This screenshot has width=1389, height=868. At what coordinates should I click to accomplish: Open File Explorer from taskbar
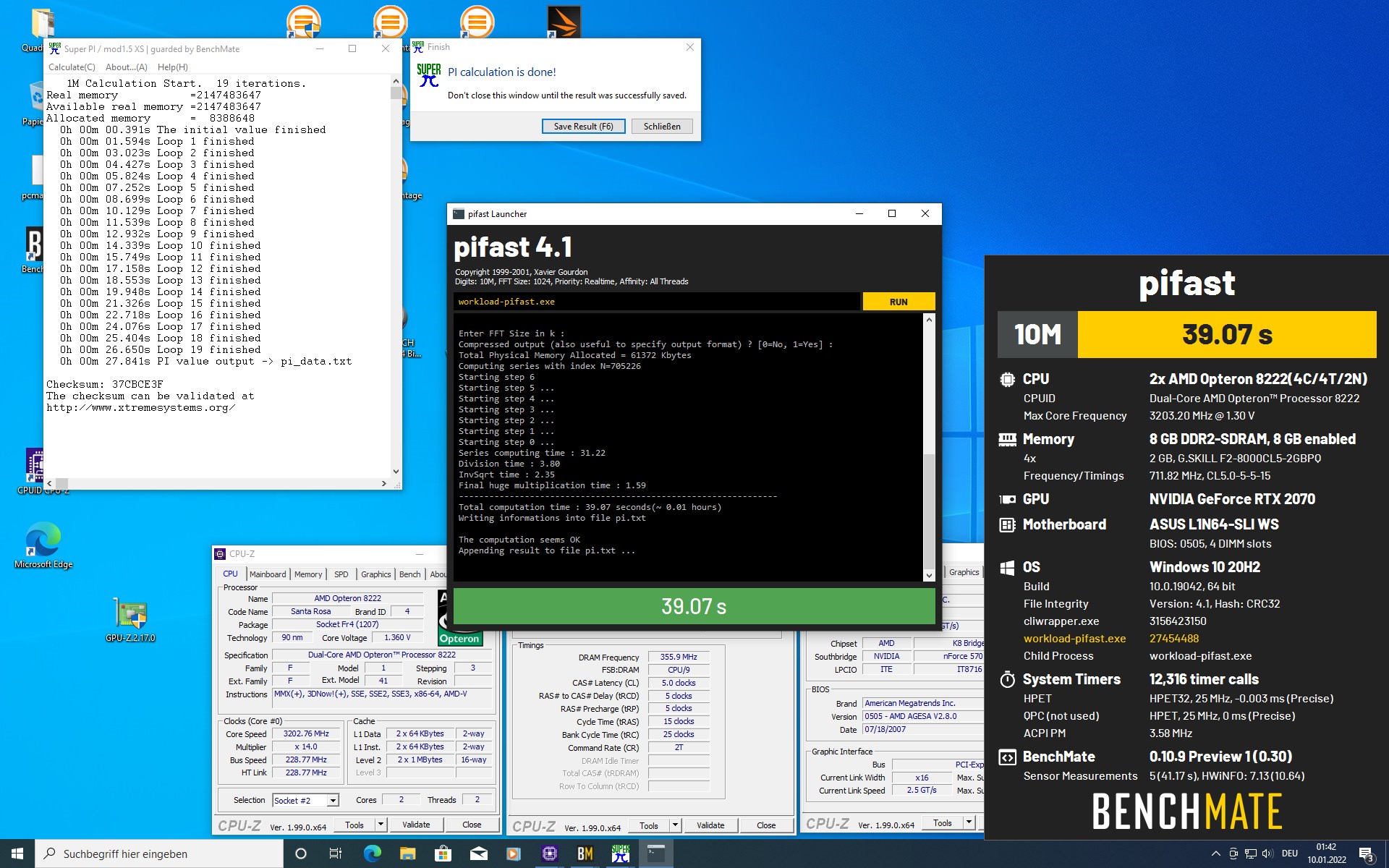point(407,854)
